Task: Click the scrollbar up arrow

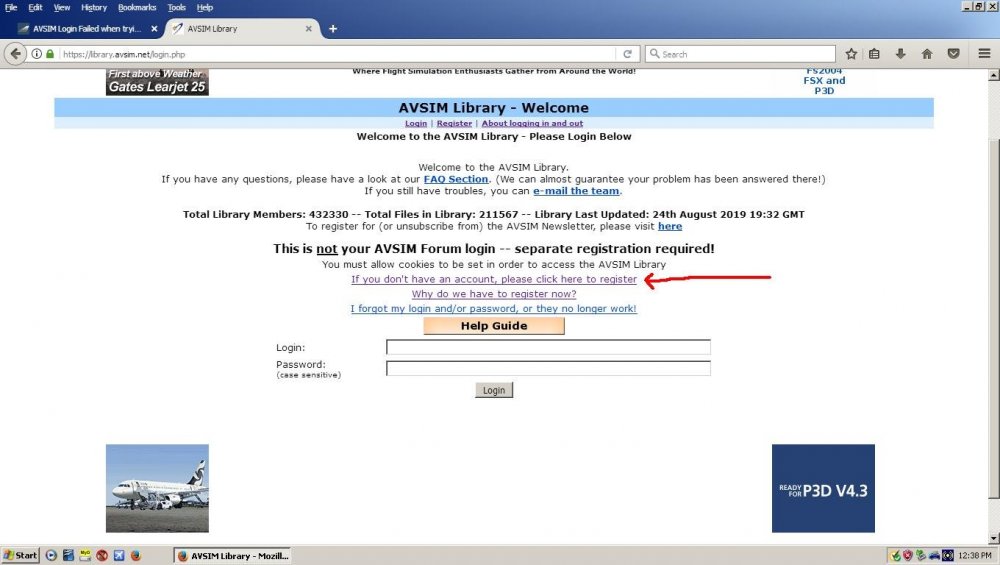Action: (994, 75)
